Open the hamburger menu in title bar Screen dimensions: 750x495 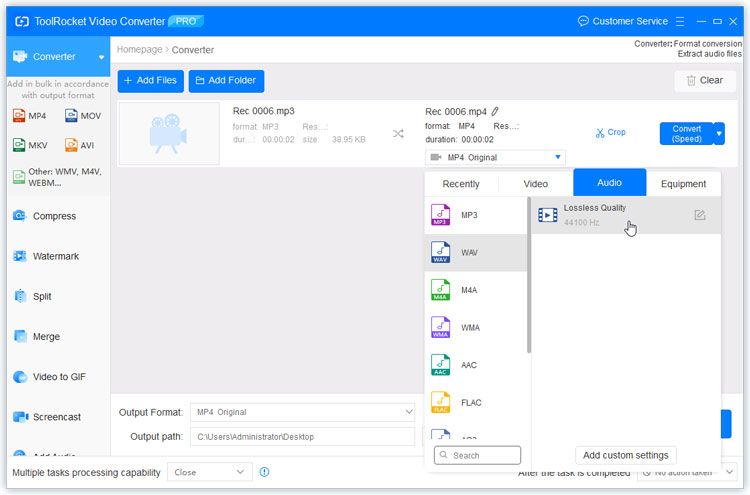pos(680,22)
